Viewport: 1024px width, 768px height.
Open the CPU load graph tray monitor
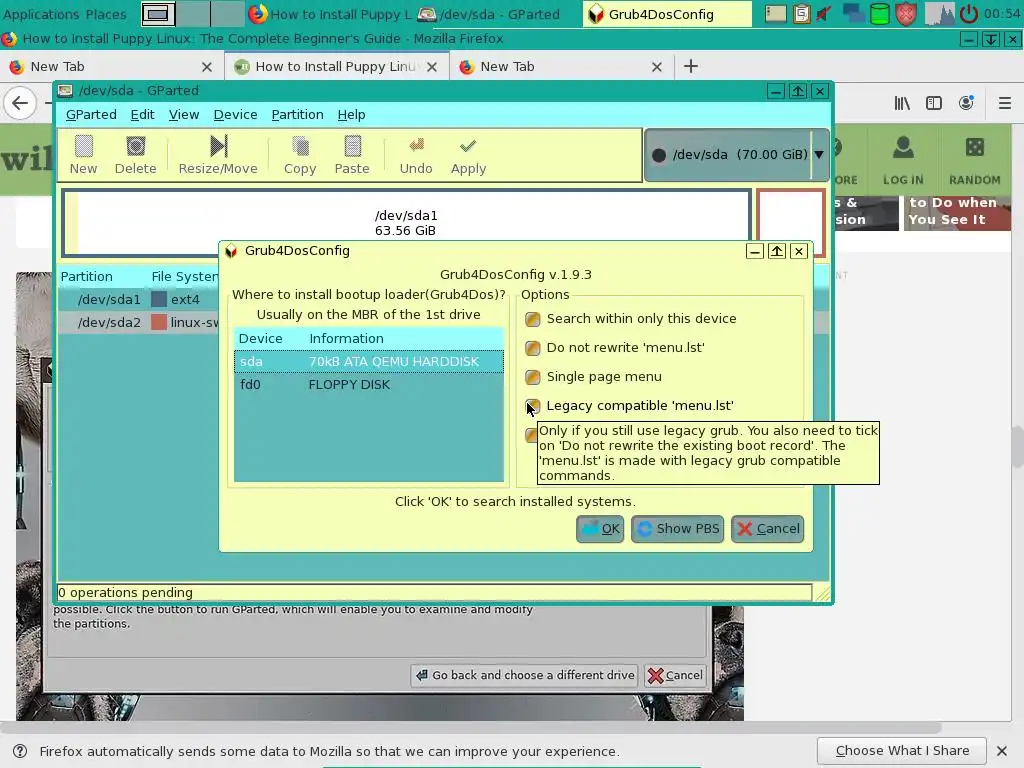click(939, 14)
